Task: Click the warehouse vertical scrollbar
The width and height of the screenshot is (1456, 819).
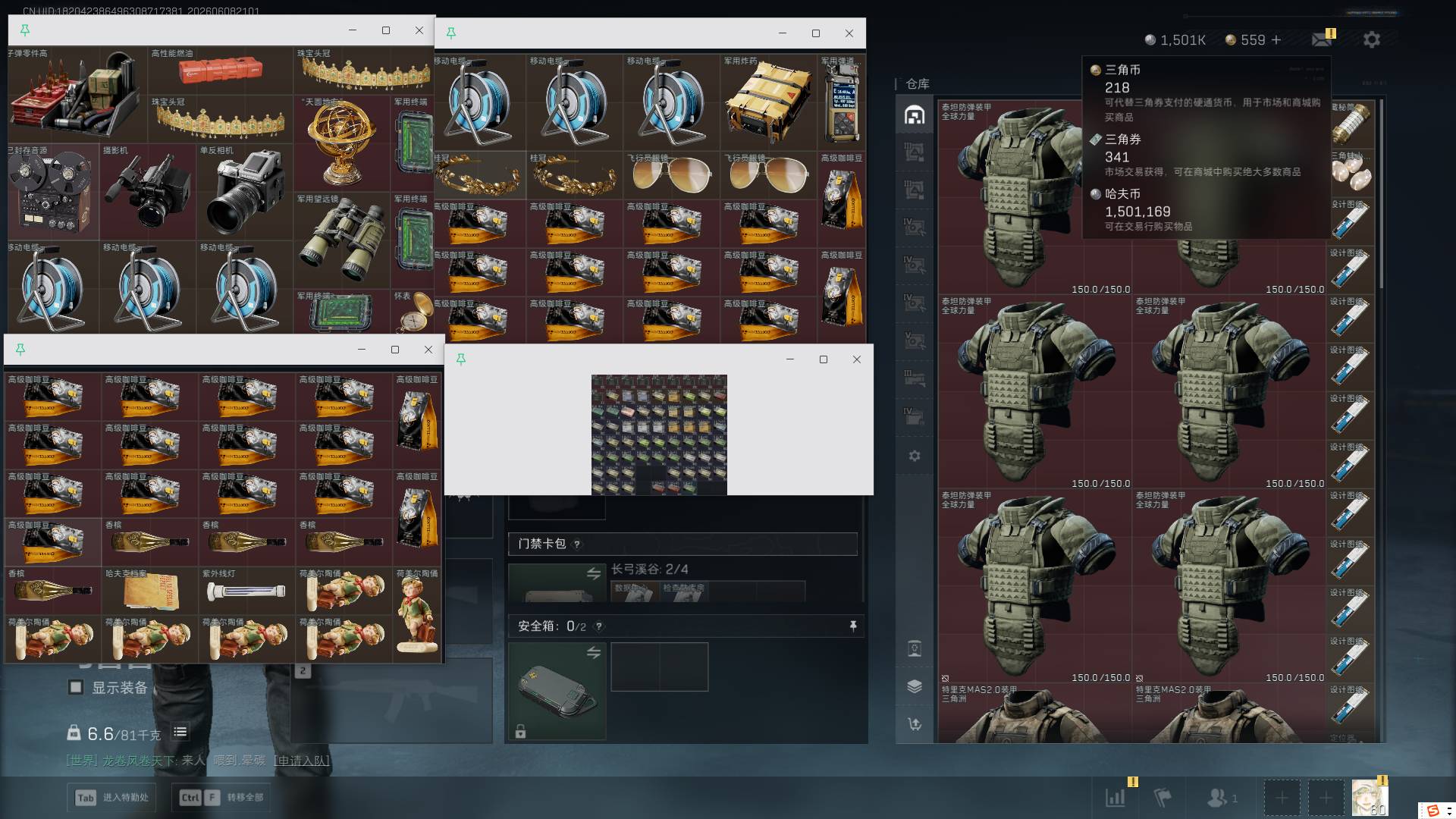Action: [x=1382, y=193]
